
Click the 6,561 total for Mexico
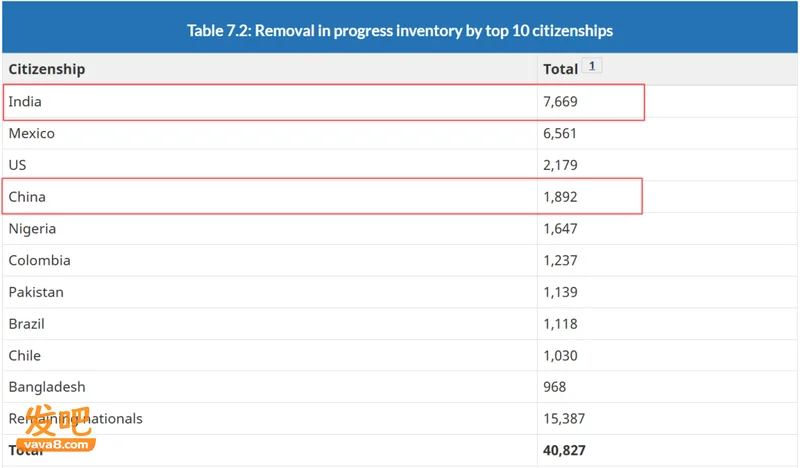[x=560, y=133]
